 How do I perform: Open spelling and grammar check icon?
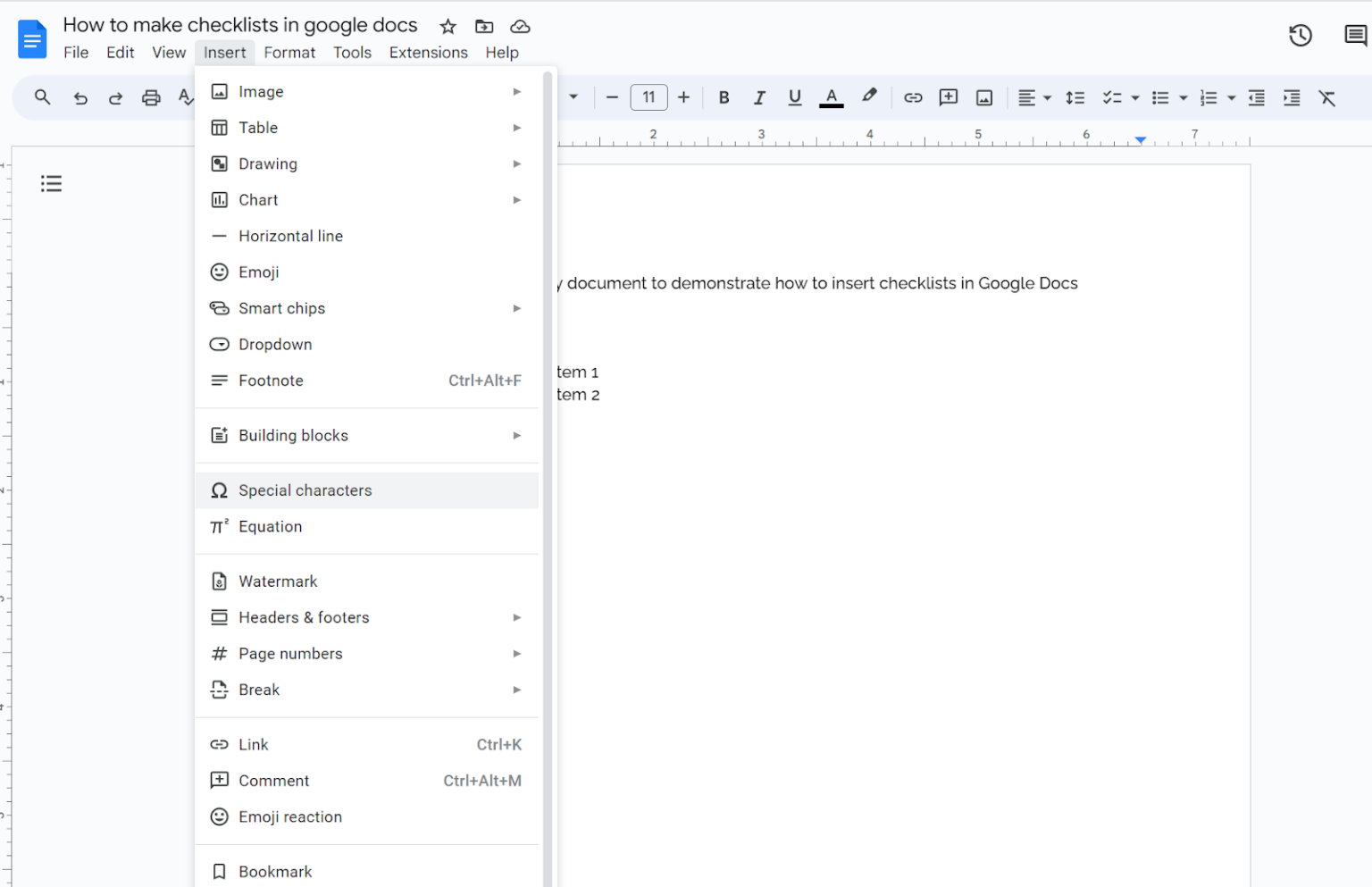[x=186, y=97]
